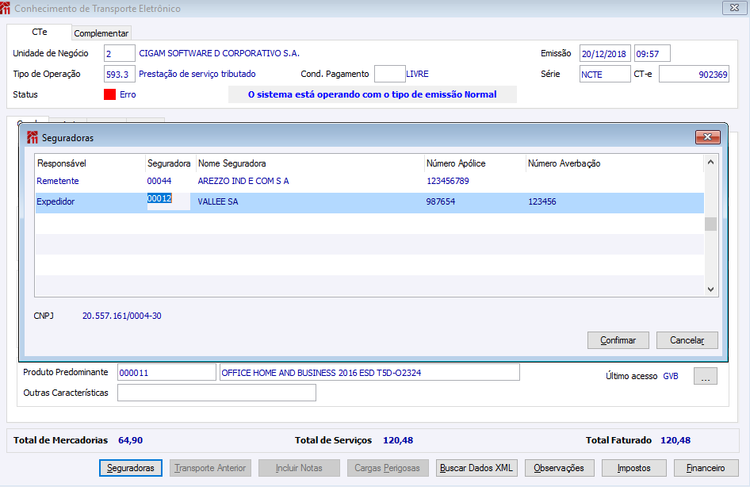Viewport: 750px width, 487px height.
Task: Open the Observações button
Action: pyautogui.click(x=559, y=468)
